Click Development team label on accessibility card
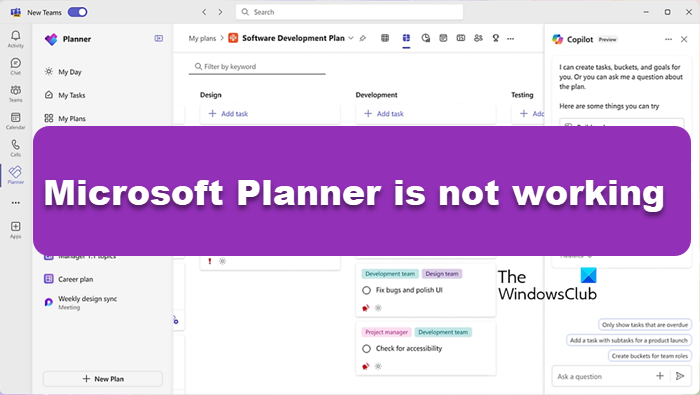Viewport: 700px width, 395px height. 443,333
